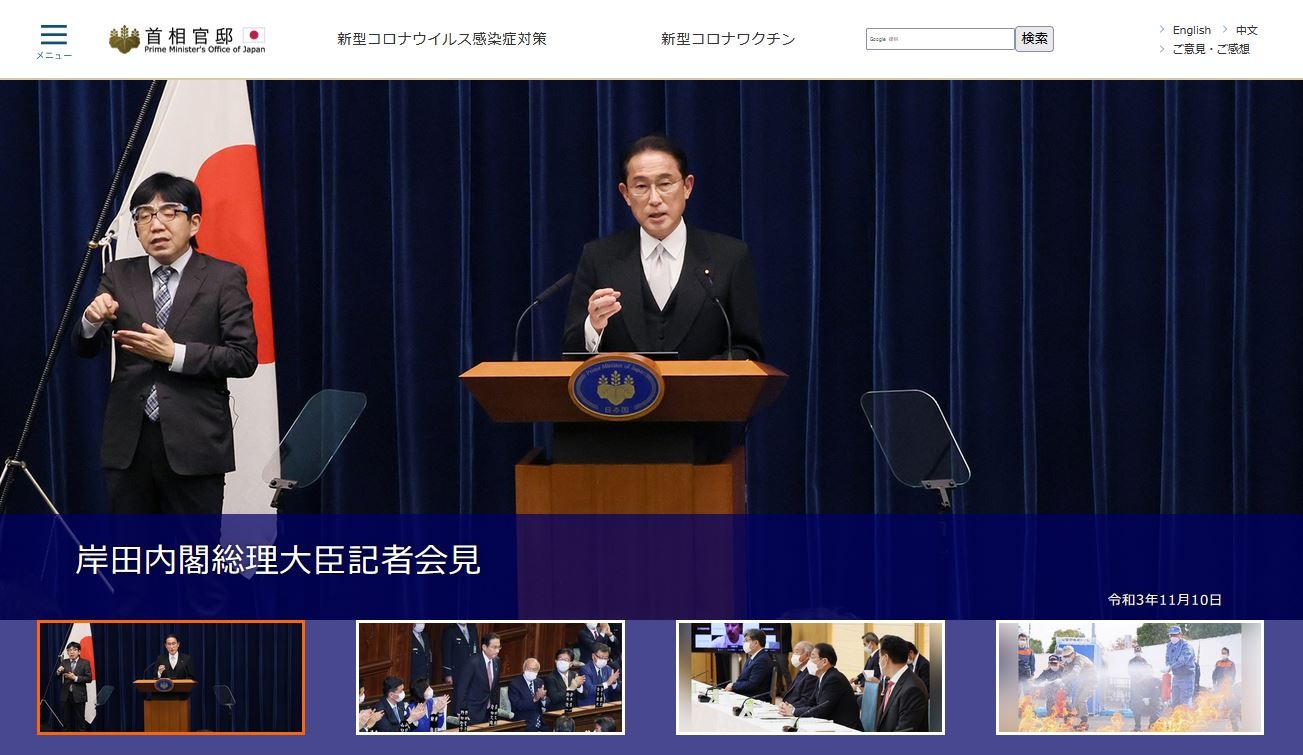
Task: Click the 検索 search button
Action: point(1035,39)
